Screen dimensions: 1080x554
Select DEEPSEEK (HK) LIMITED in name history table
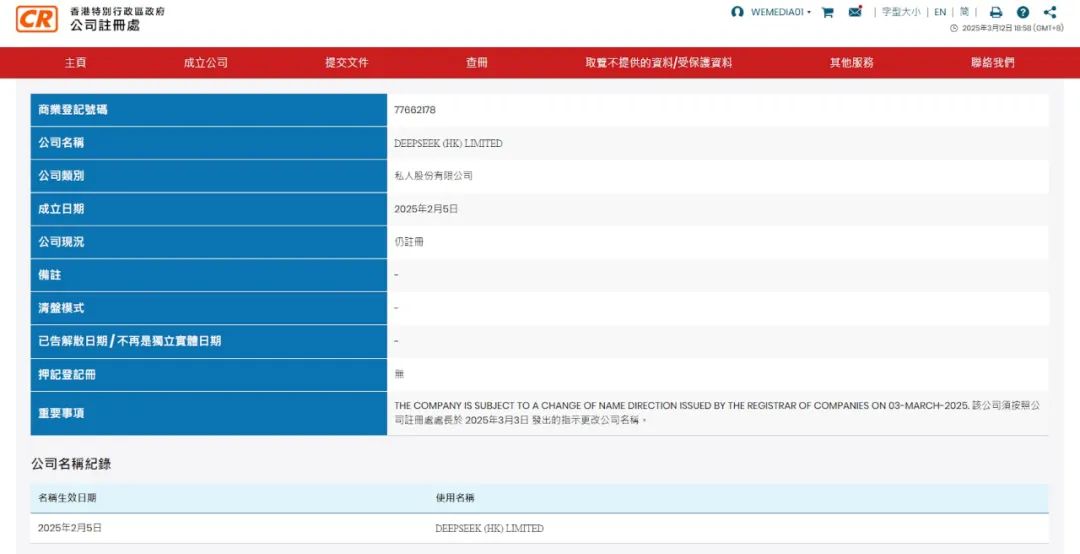pyautogui.click(x=490, y=529)
